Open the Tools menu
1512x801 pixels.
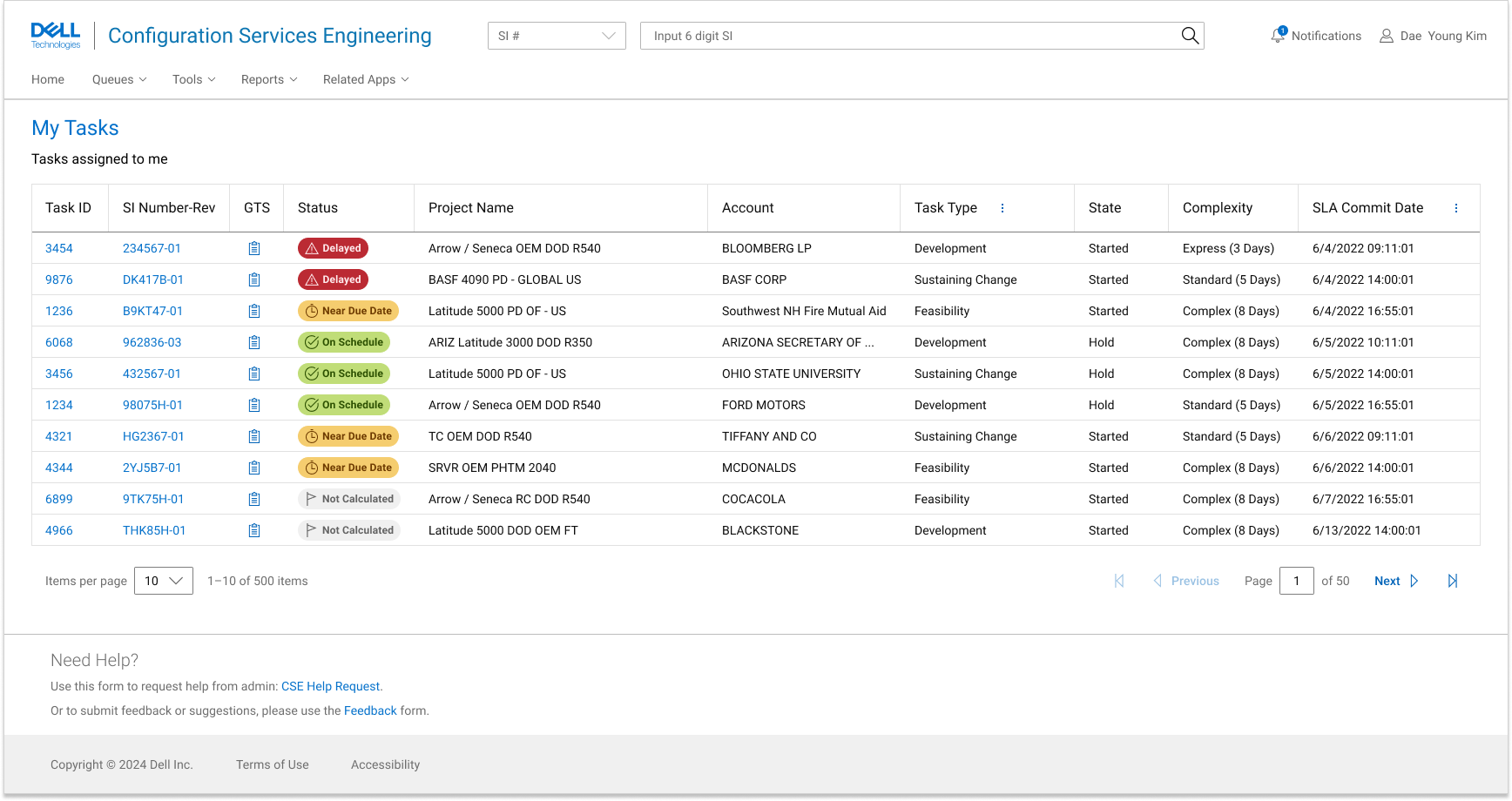193,79
